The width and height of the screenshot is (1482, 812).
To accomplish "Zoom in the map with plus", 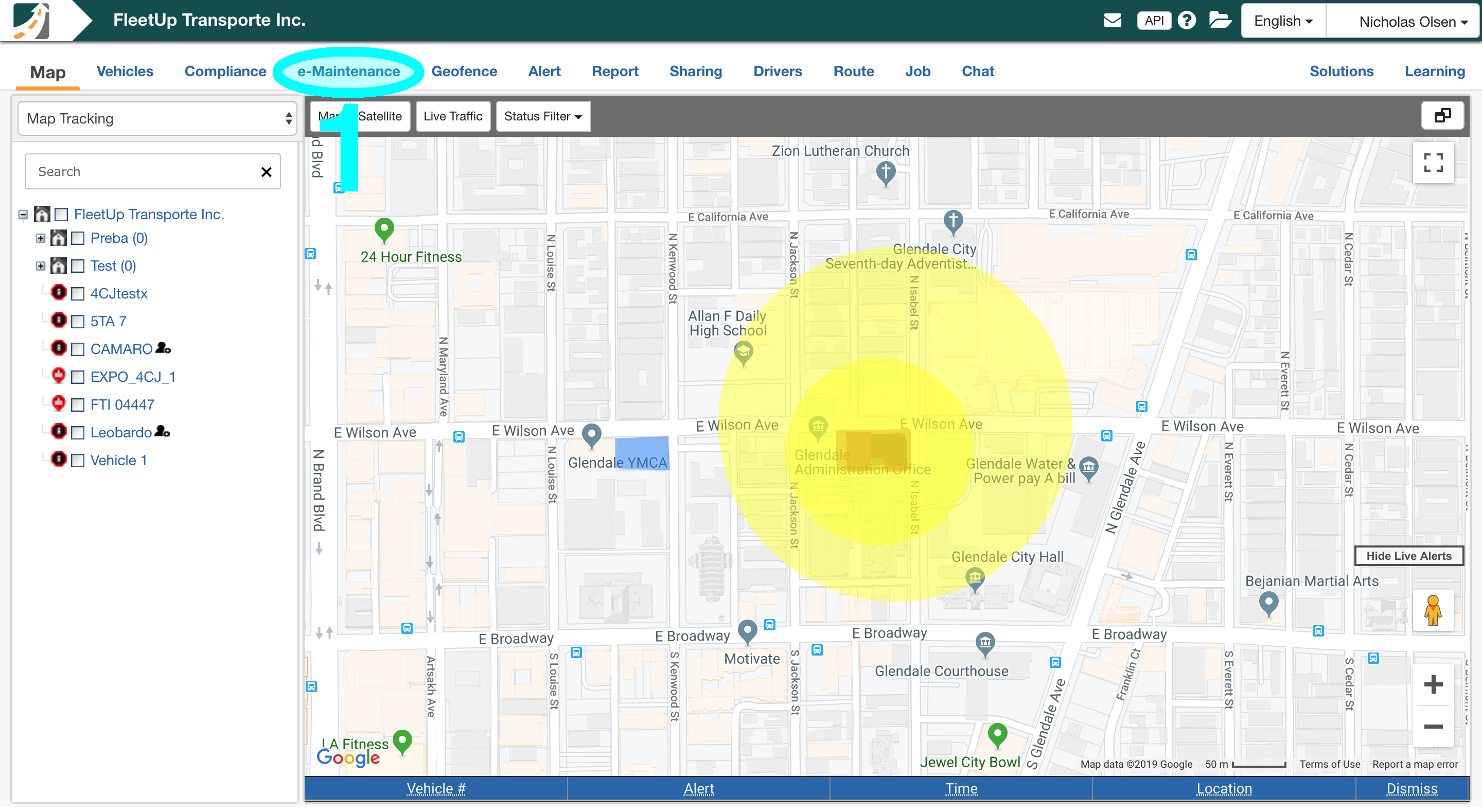I will pyautogui.click(x=1433, y=685).
